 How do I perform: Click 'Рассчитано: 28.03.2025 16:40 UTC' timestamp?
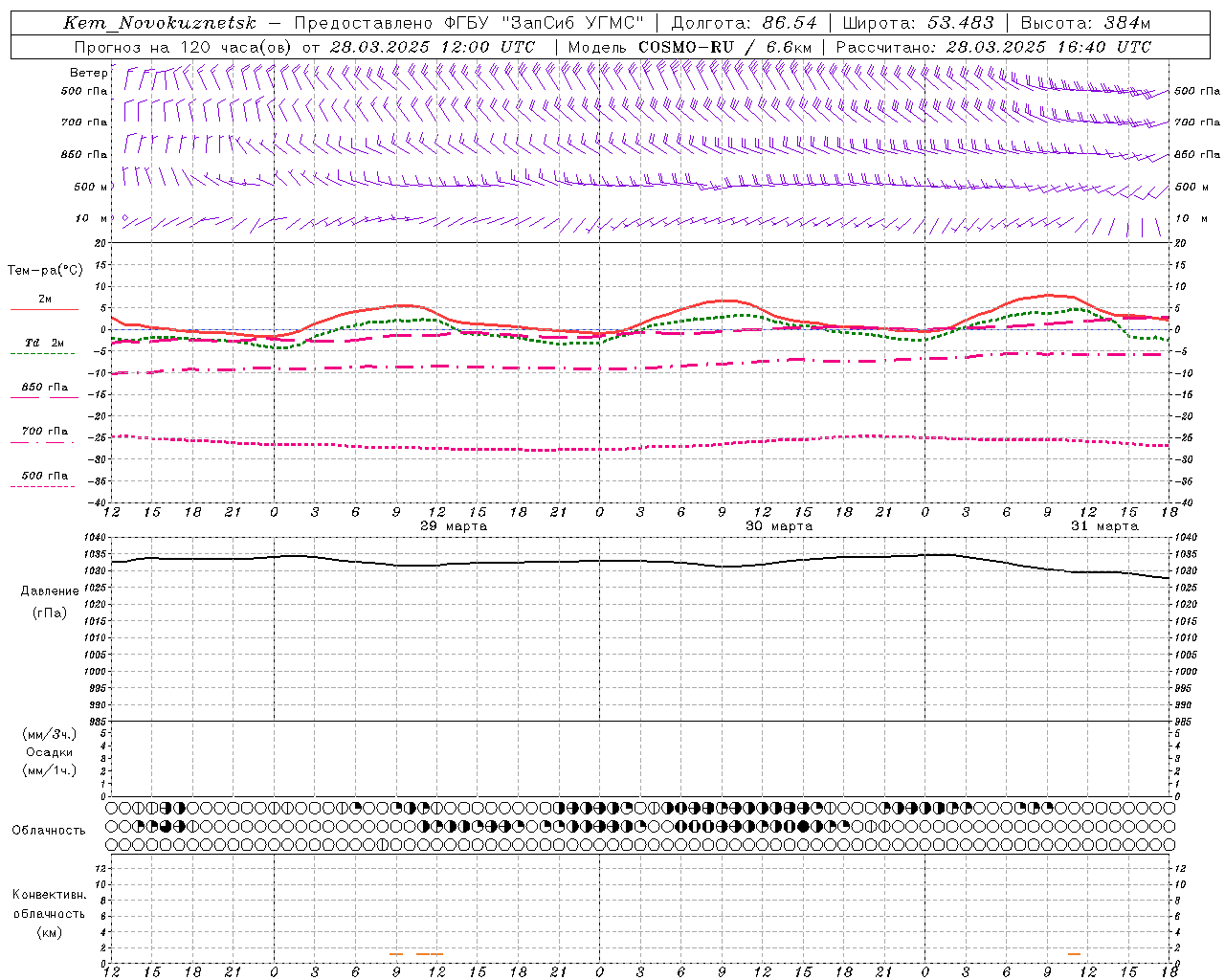point(993,47)
